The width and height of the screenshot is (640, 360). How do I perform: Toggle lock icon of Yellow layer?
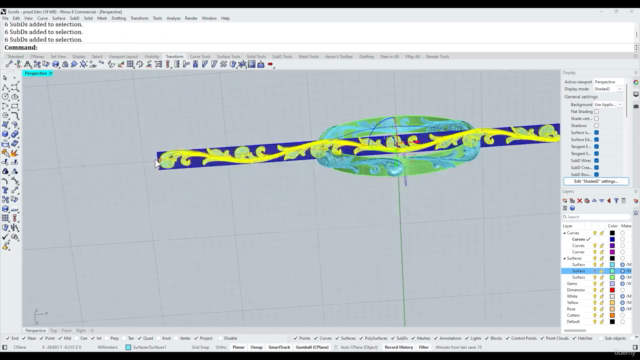[x=602, y=303]
